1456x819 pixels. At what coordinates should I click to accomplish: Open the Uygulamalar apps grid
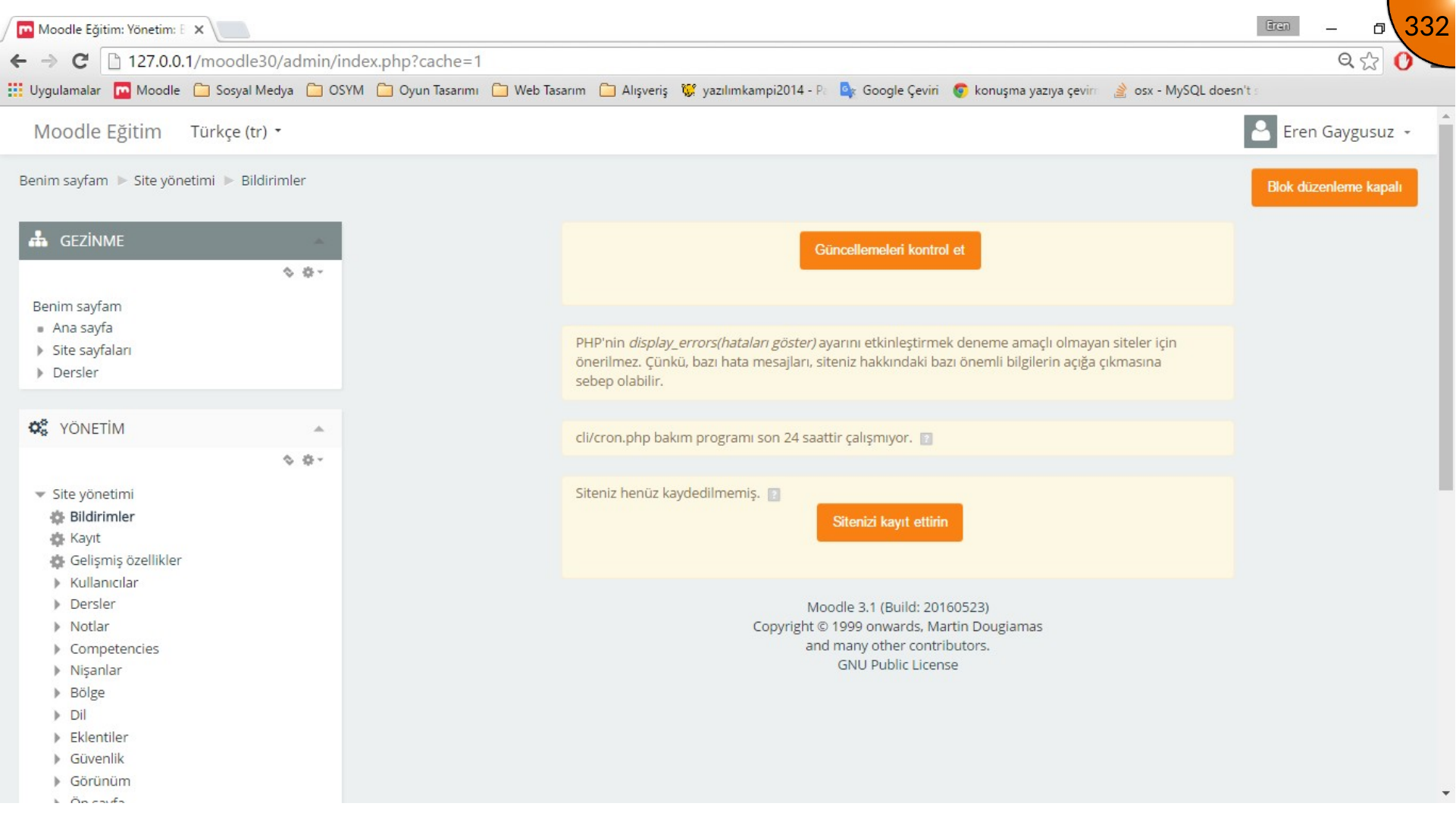[x=54, y=90]
